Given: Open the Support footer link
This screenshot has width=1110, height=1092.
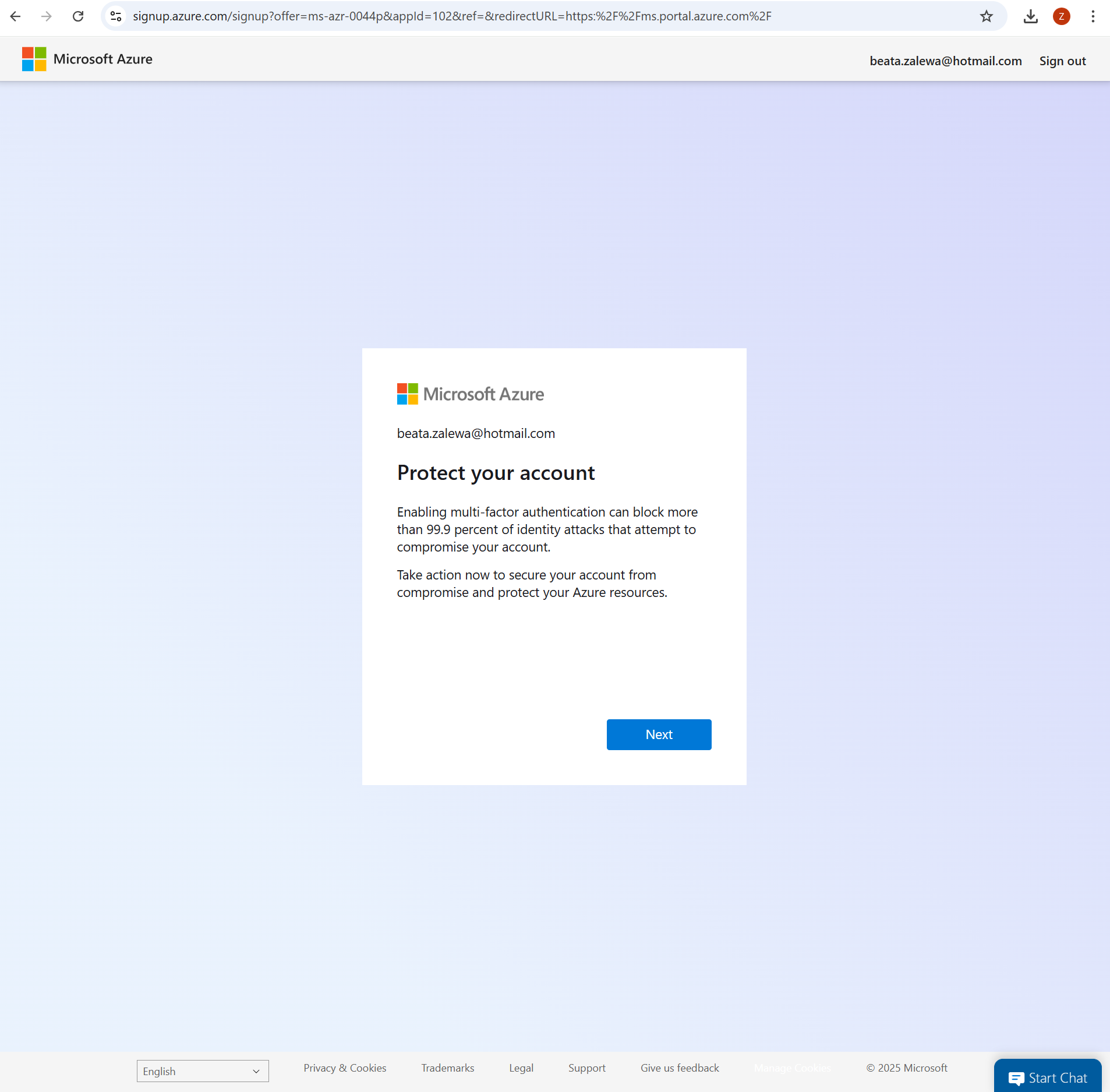Looking at the screenshot, I should [x=586, y=1068].
